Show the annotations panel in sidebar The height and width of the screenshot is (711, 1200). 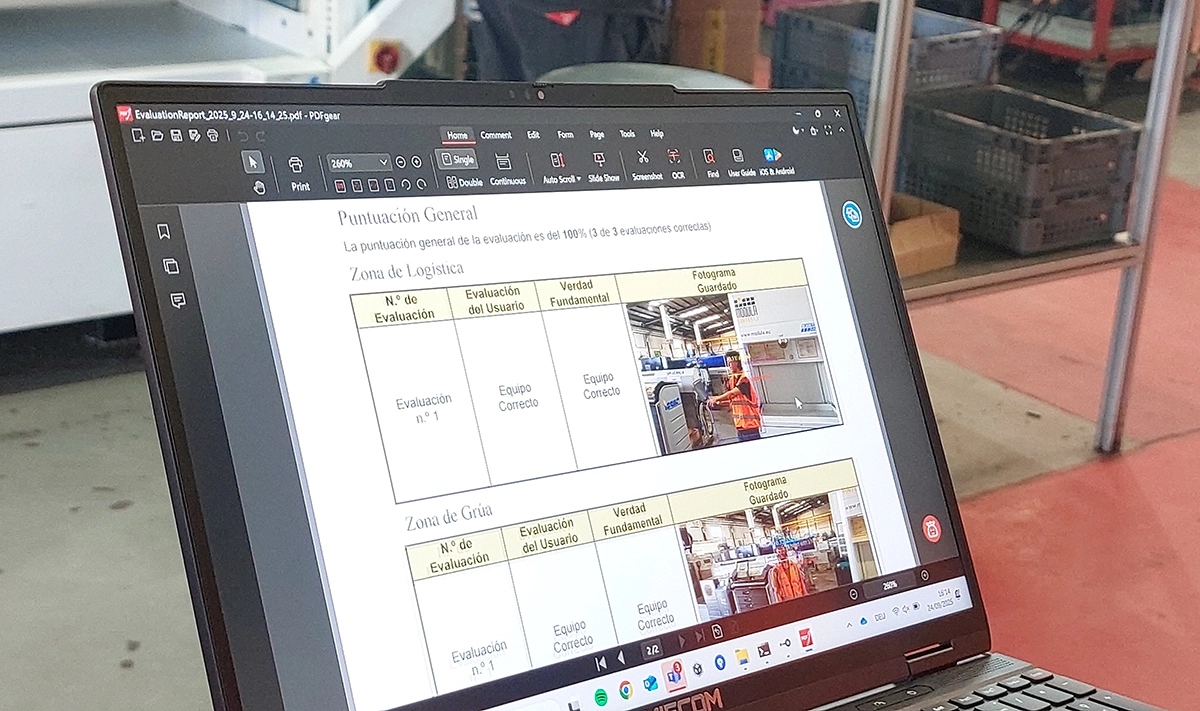tap(178, 300)
